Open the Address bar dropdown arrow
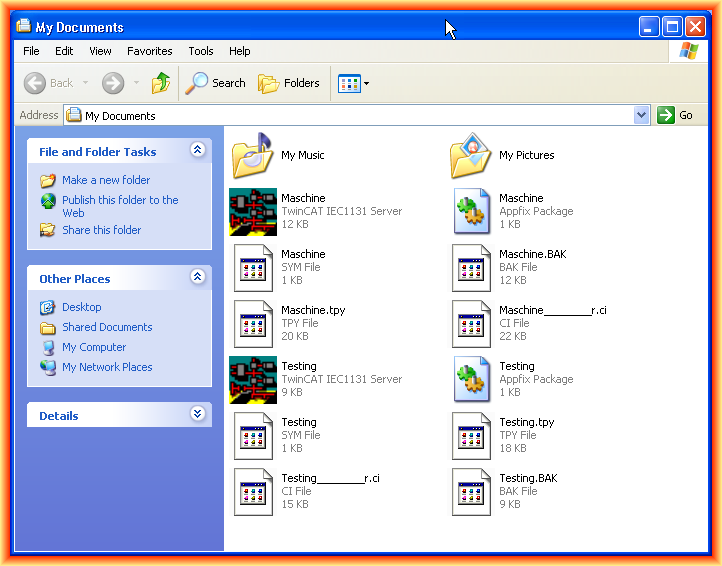 [x=641, y=116]
